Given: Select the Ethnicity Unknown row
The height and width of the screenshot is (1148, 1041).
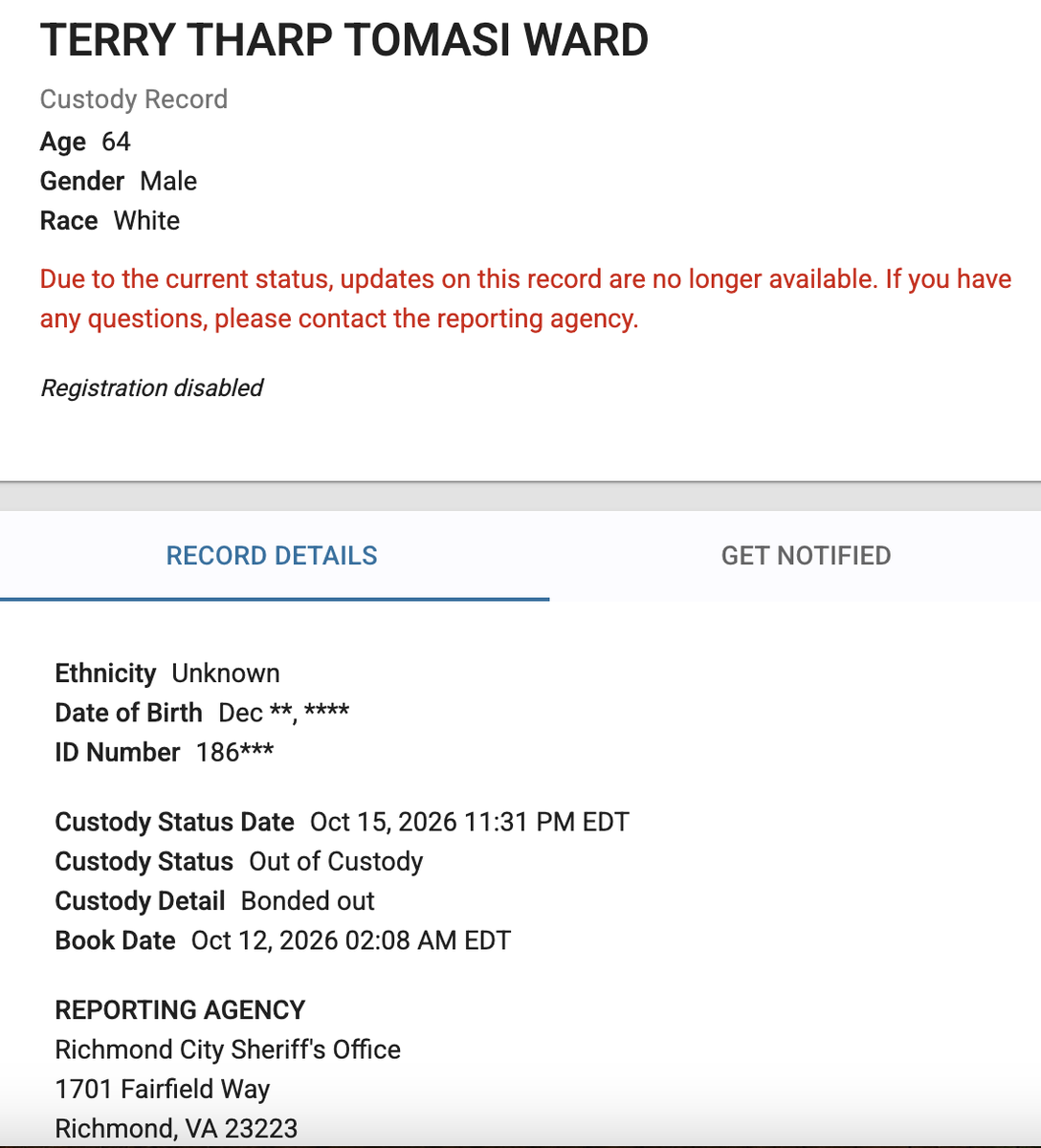Looking at the screenshot, I should pyautogui.click(x=167, y=673).
